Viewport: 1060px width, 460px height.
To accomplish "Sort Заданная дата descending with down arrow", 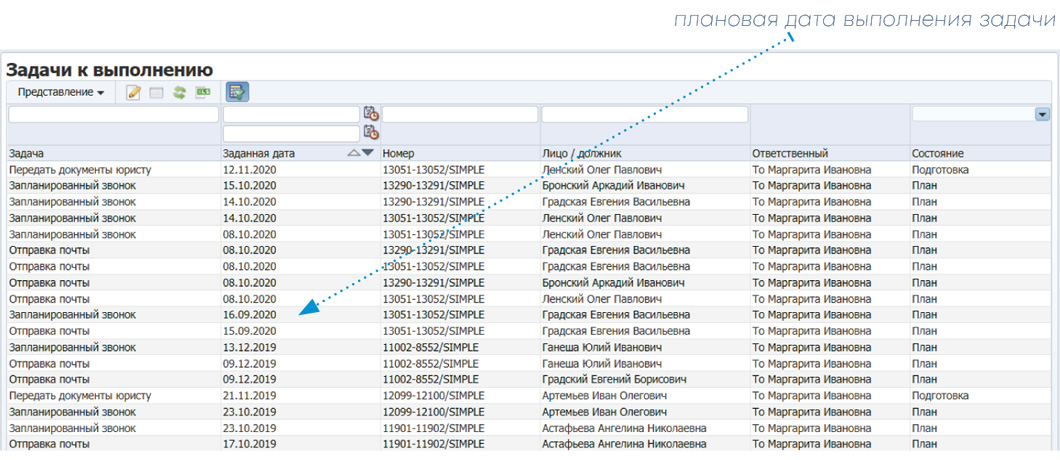I will [367, 153].
